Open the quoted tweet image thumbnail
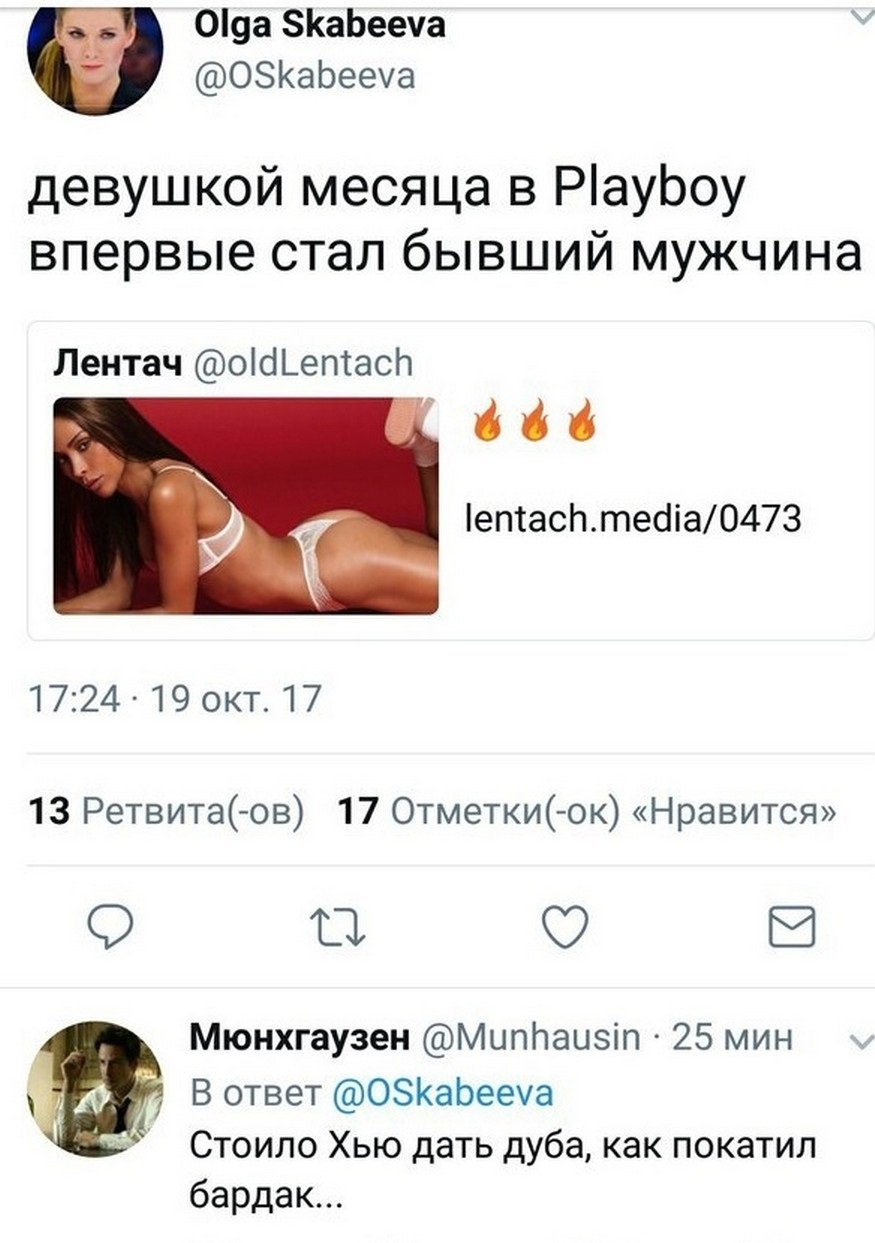875x1243 pixels. pos(246,505)
